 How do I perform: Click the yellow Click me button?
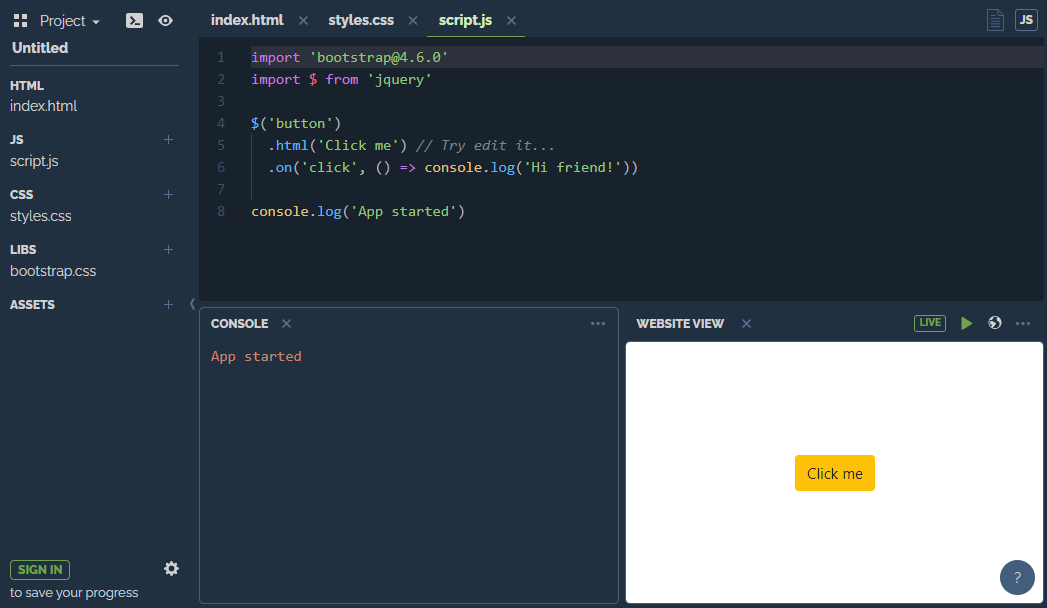(x=835, y=473)
